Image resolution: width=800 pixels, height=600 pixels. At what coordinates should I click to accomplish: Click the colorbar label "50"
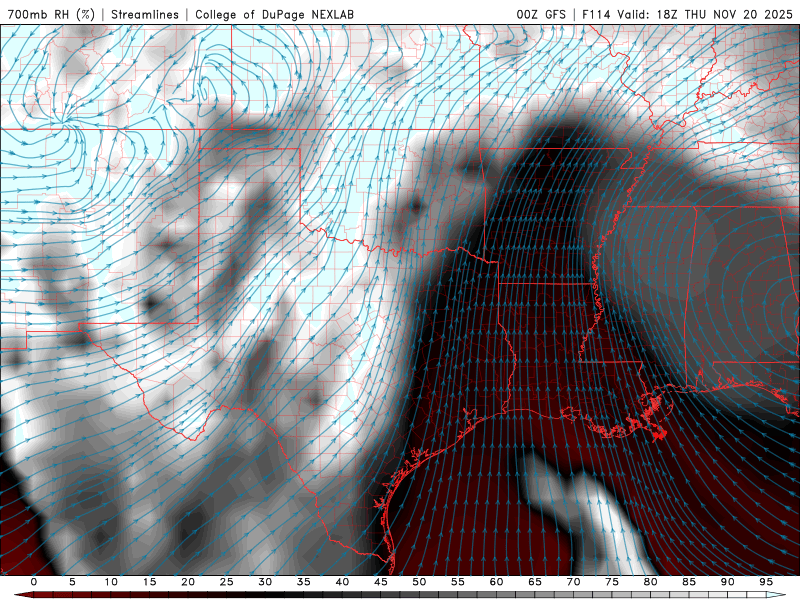click(419, 582)
